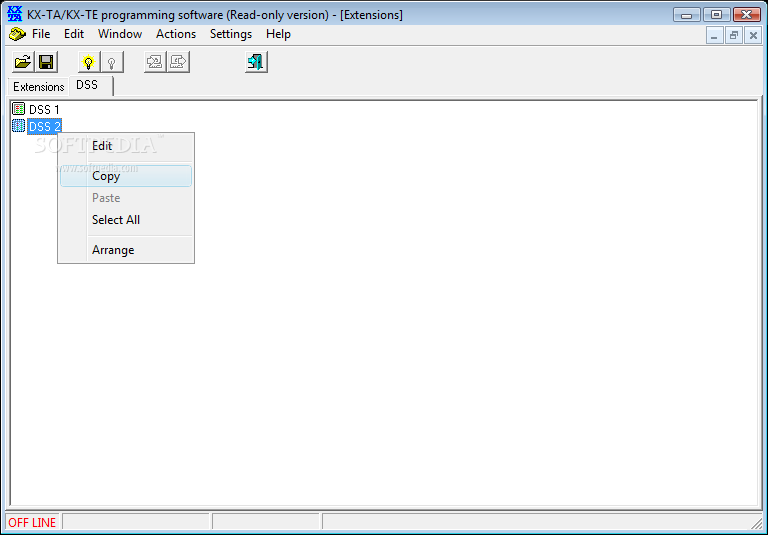Click the OFF LINE status indicator
Viewport: 768px width, 535px height.
point(32,523)
